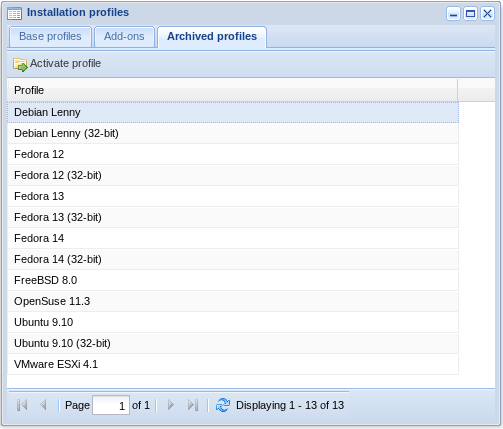Maximize the Installation profiles window

point(470,14)
